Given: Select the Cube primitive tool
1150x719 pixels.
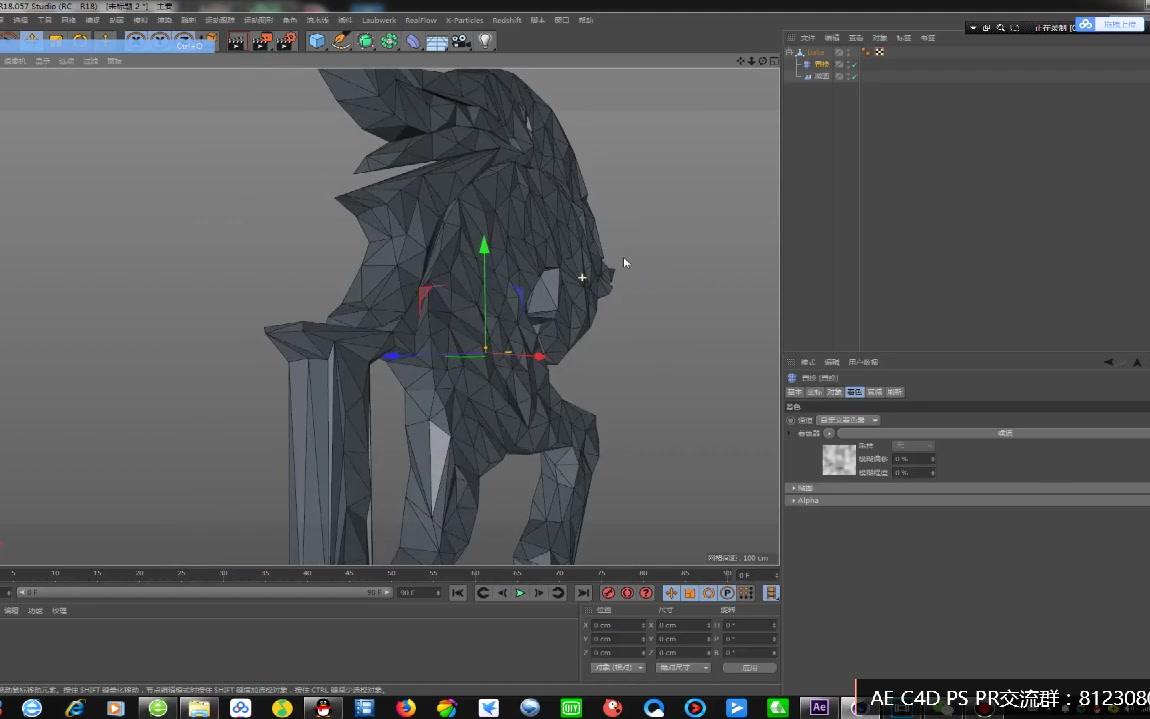Looking at the screenshot, I should (317, 41).
